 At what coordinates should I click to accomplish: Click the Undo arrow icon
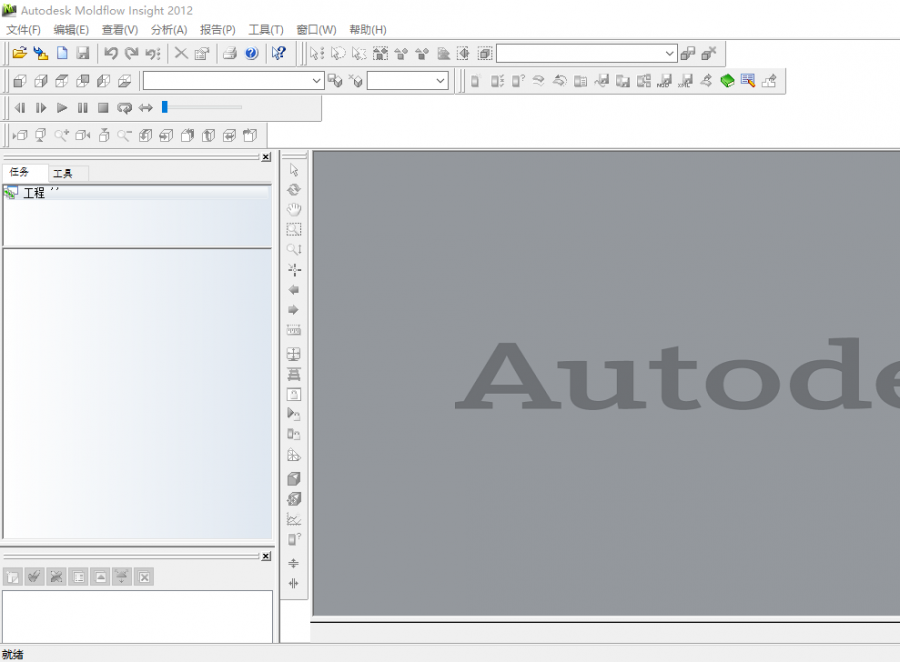[111, 54]
